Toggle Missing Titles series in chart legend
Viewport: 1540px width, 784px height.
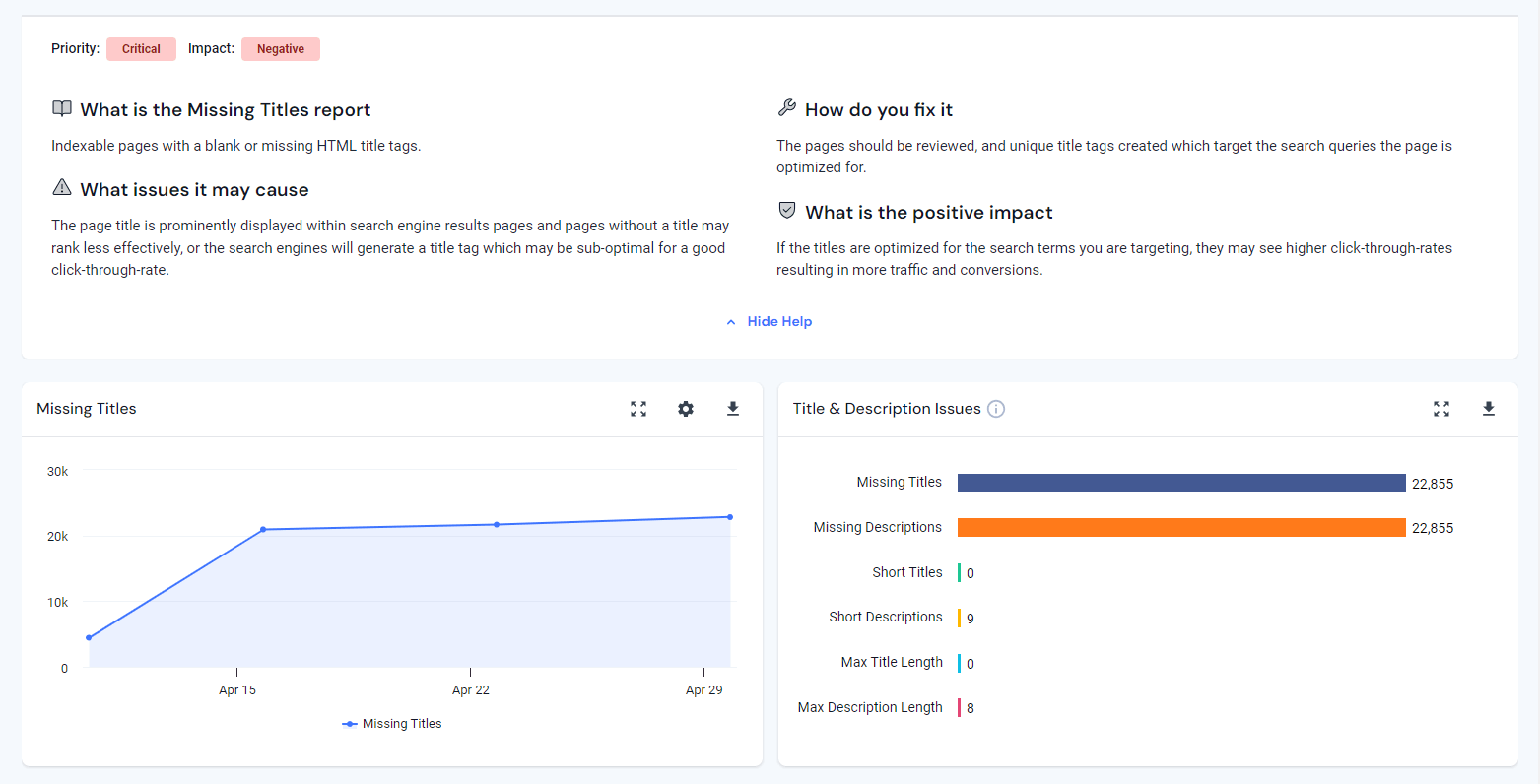pos(392,724)
